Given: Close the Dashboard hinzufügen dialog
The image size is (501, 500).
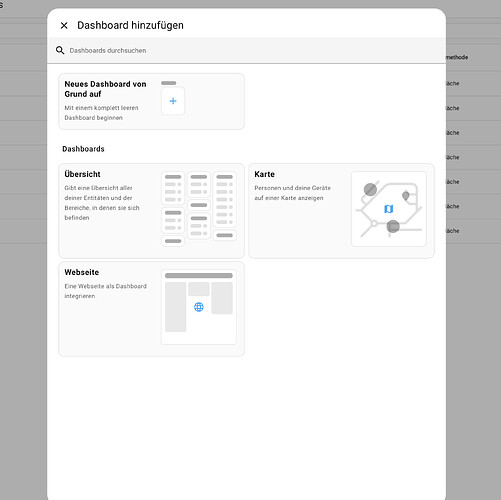Looking at the screenshot, I should [64, 25].
